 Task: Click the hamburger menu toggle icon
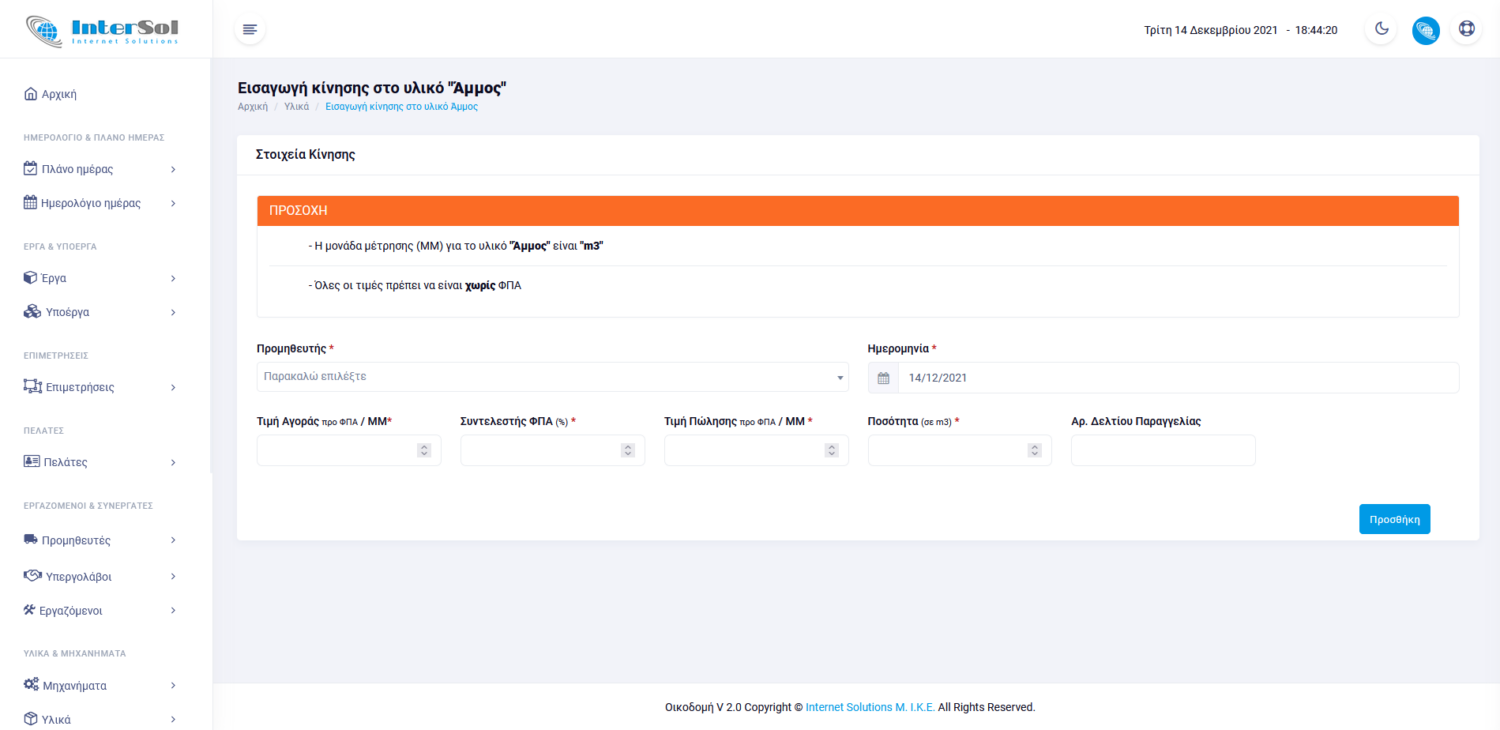250,30
